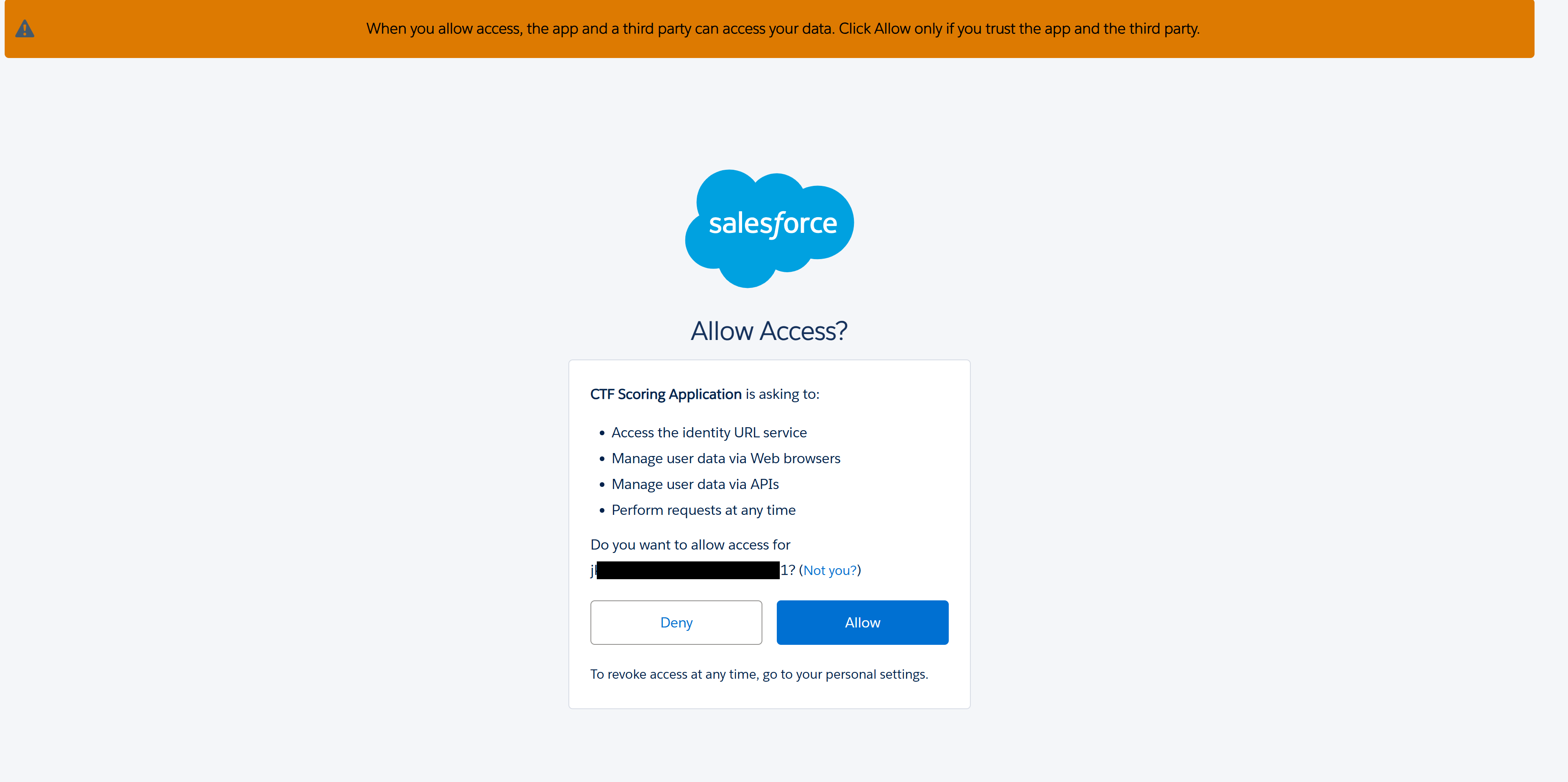Click the blacked-out username field
This screenshot has height=782, width=1568.
[687, 570]
